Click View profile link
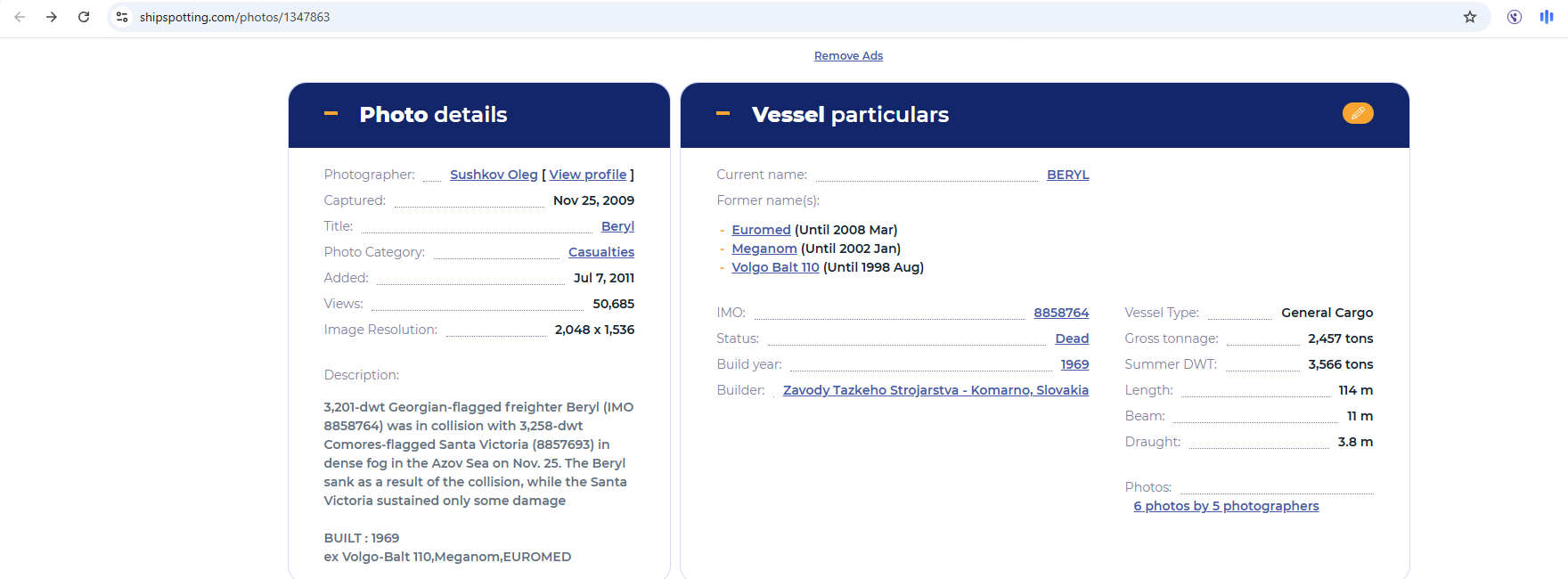This screenshot has width=1568, height=579. (x=588, y=175)
